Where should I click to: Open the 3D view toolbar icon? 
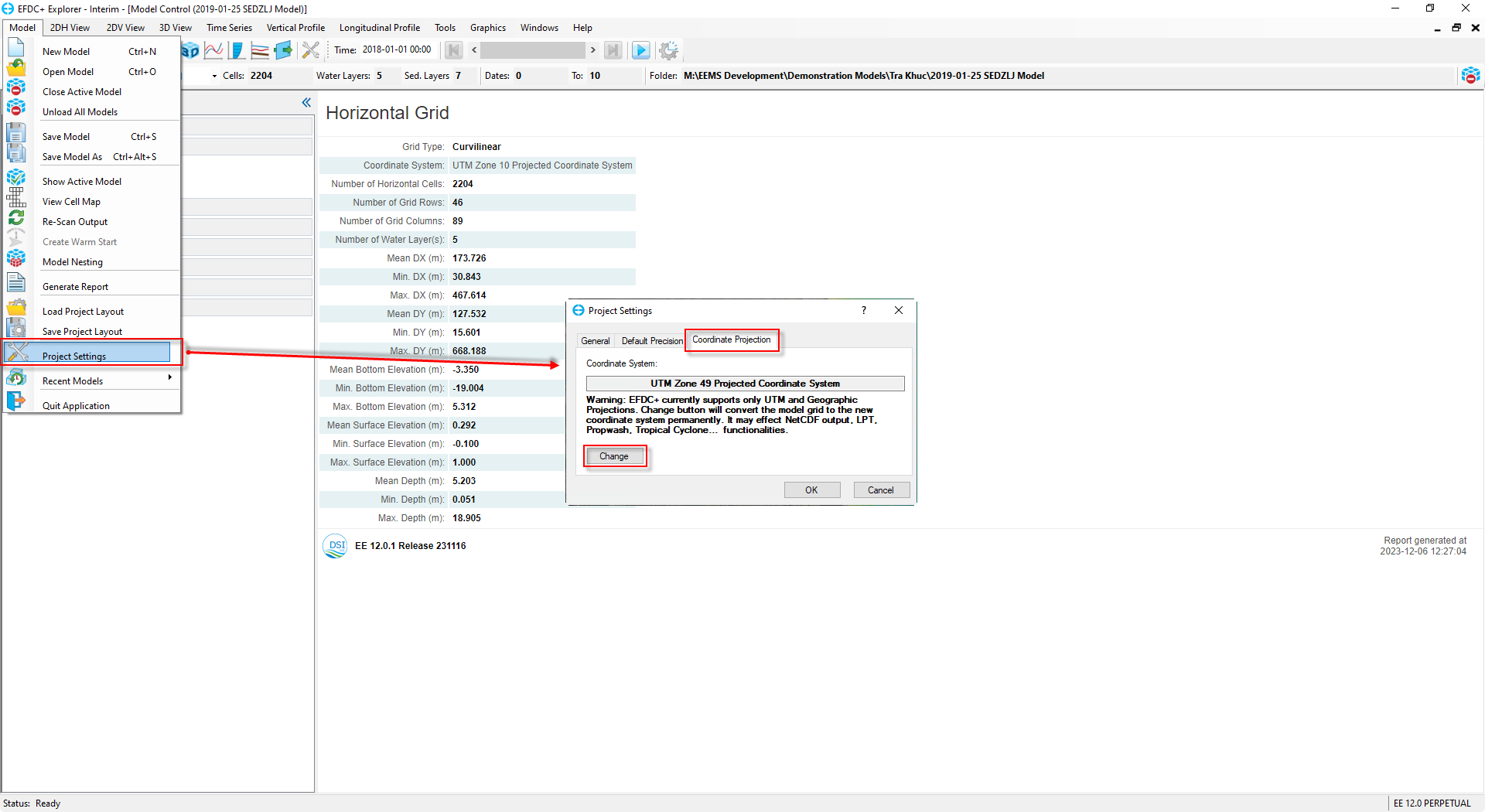[x=191, y=51]
